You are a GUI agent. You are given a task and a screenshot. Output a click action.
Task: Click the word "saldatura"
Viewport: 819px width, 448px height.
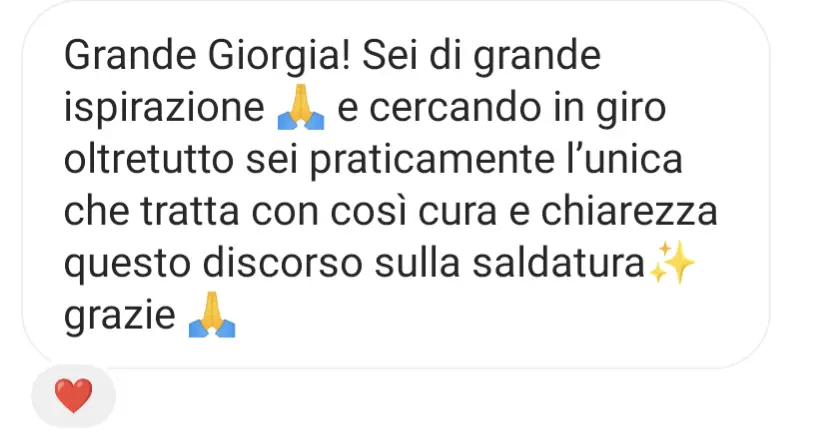(559, 264)
